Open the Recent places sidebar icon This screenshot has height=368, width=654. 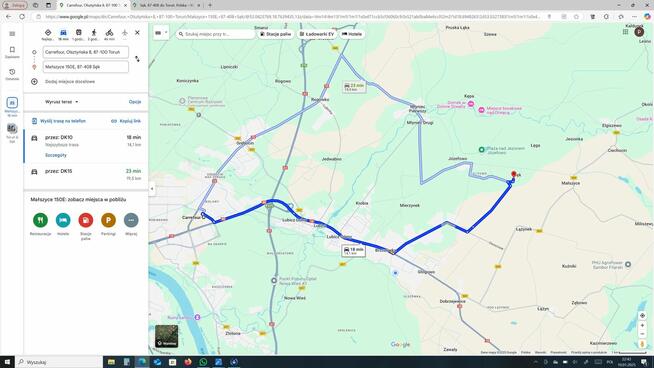12,74
